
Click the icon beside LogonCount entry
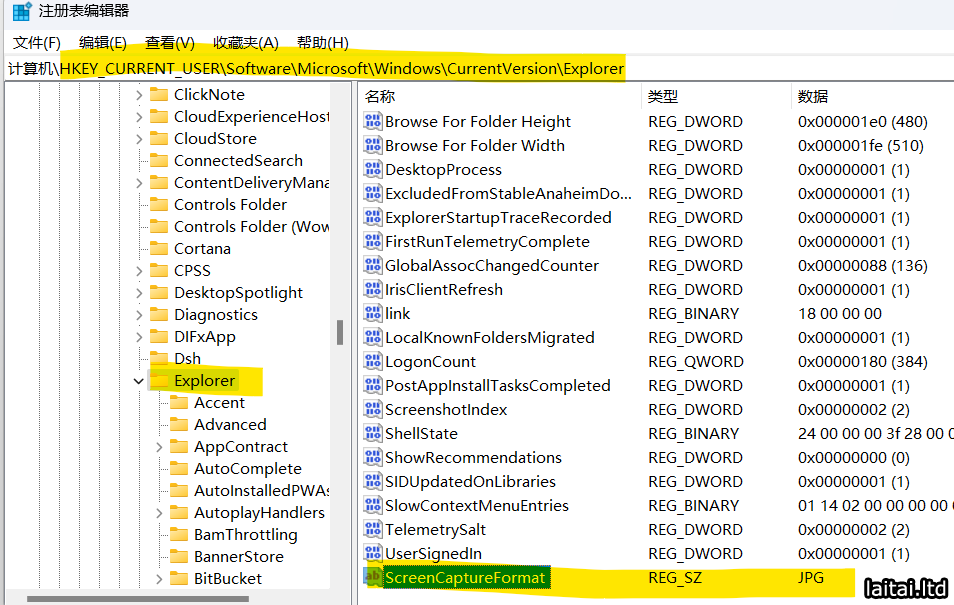tap(373, 362)
